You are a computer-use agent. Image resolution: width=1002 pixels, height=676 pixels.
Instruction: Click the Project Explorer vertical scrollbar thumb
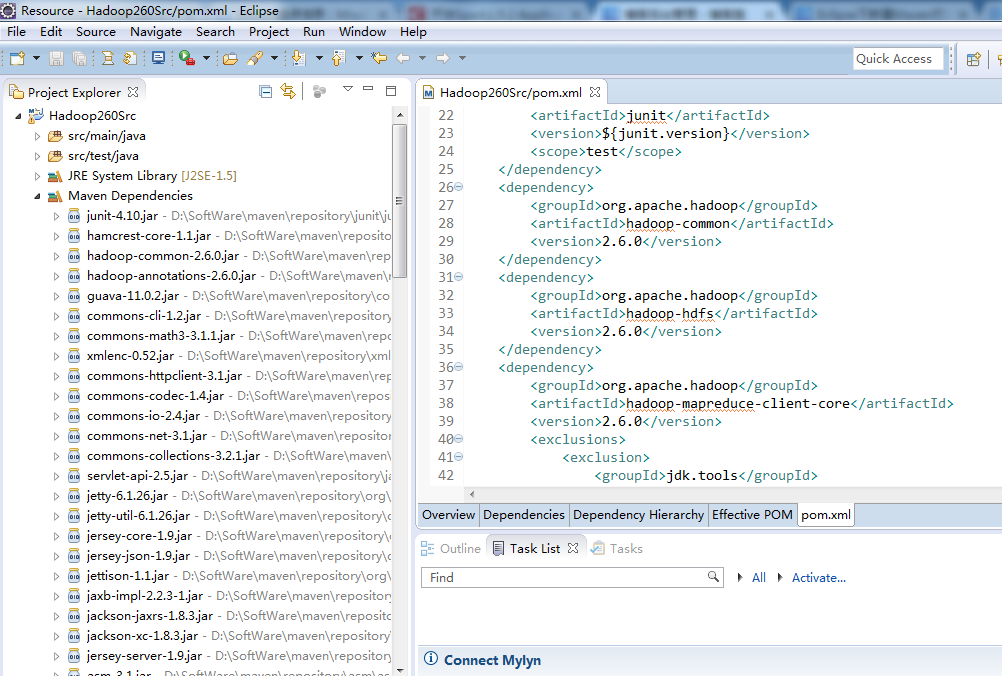pyautogui.click(x=399, y=201)
